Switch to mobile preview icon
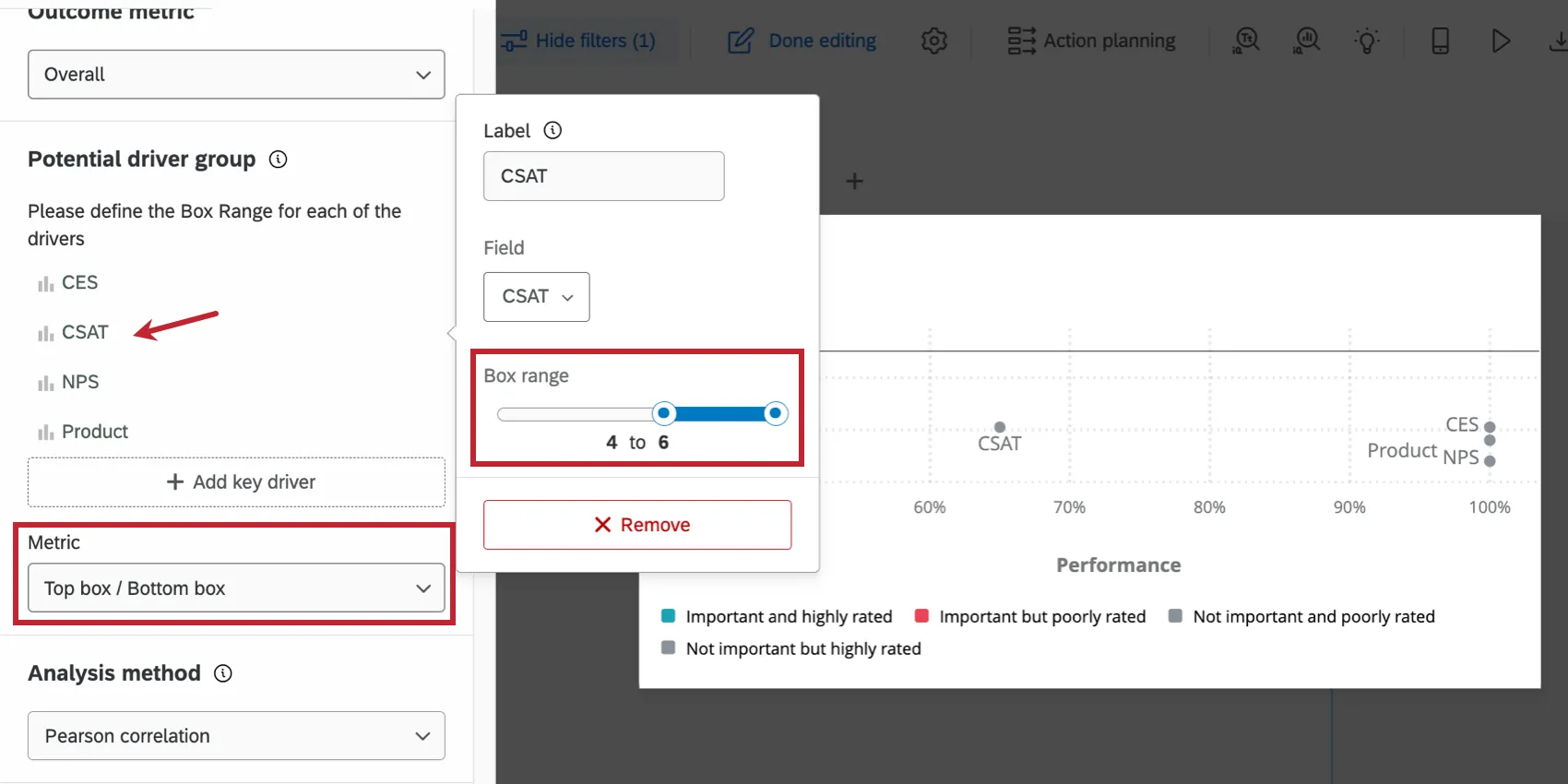1568x784 pixels. (1440, 41)
